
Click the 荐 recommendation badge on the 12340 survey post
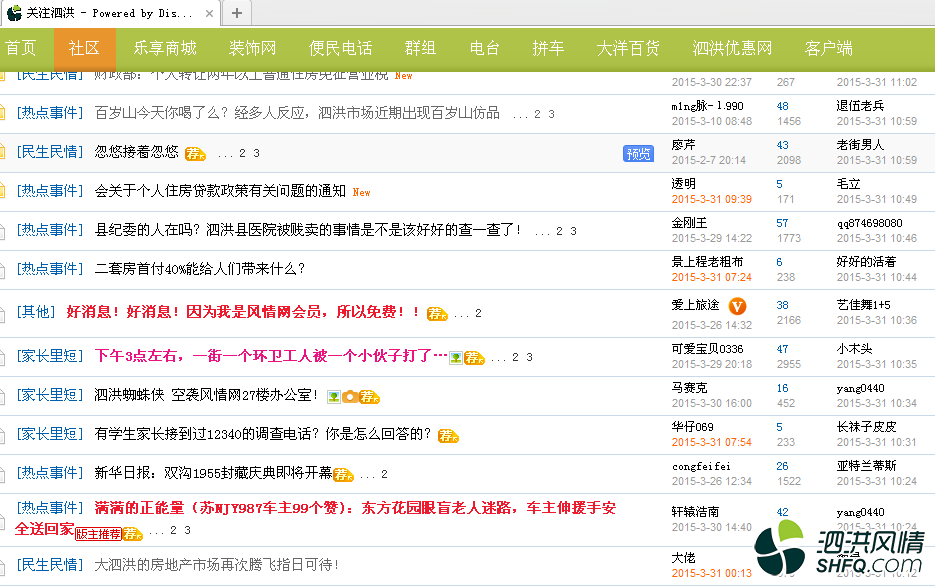449,434
